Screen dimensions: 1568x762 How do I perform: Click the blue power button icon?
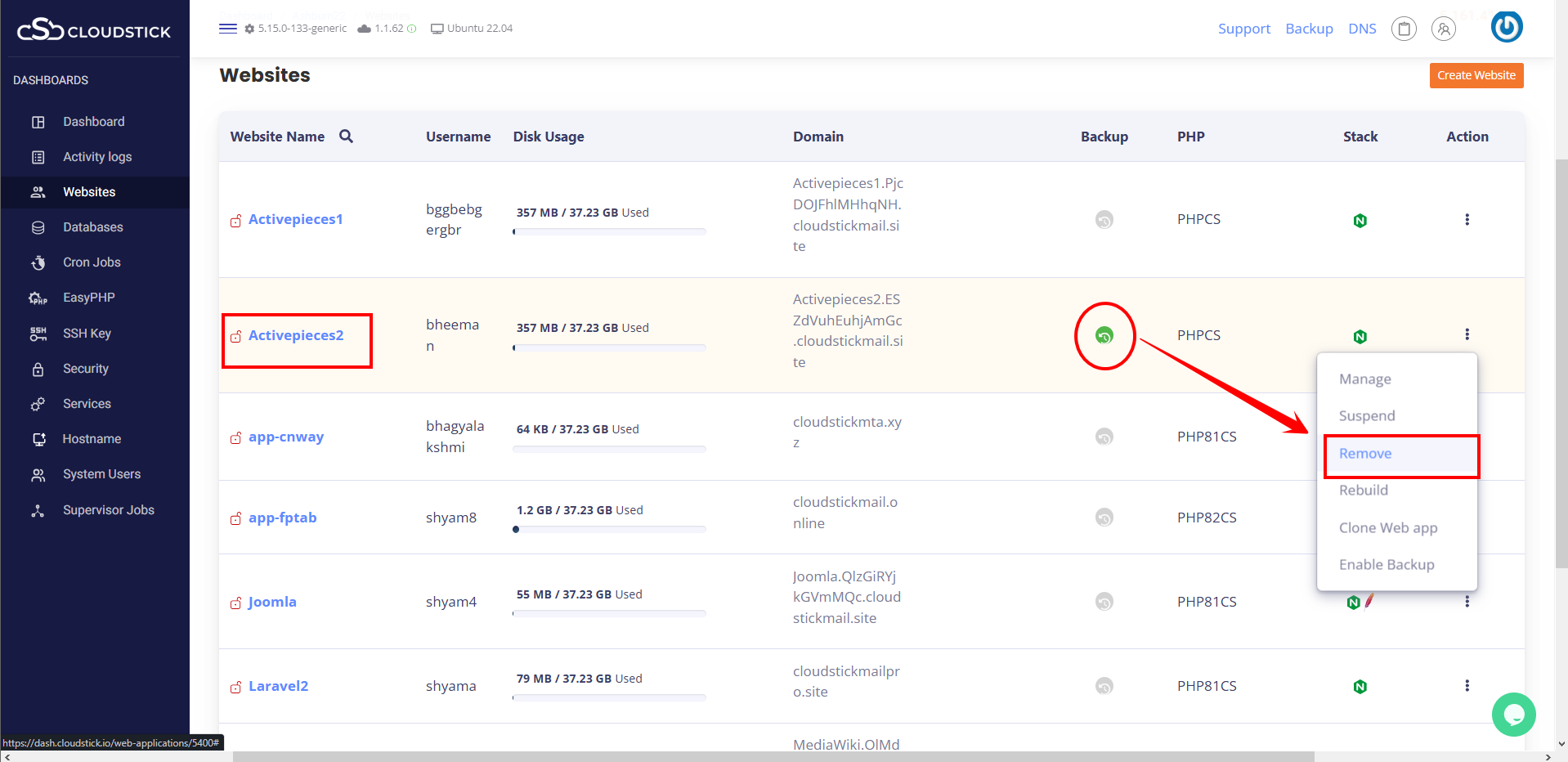1506,27
